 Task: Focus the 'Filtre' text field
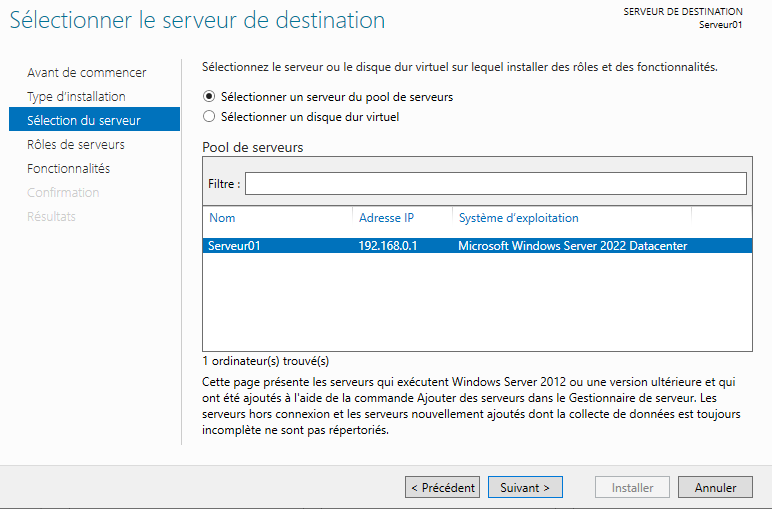pos(495,184)
